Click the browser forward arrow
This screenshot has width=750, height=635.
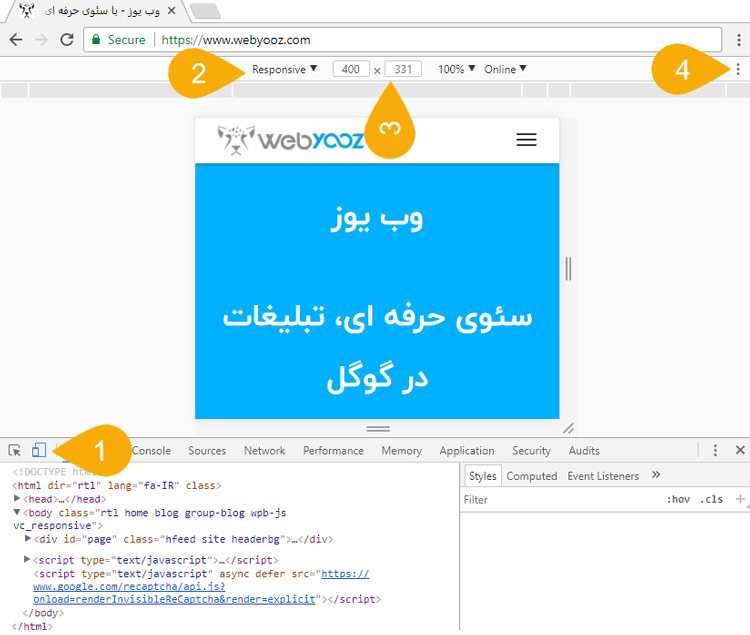[x=42, y=40]
